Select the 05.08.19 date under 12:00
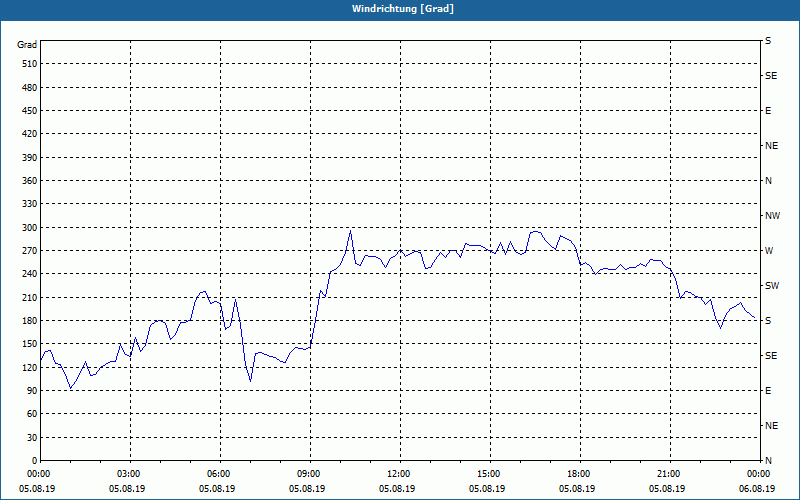Screen dimensions: 800x500 pos(397,489)
